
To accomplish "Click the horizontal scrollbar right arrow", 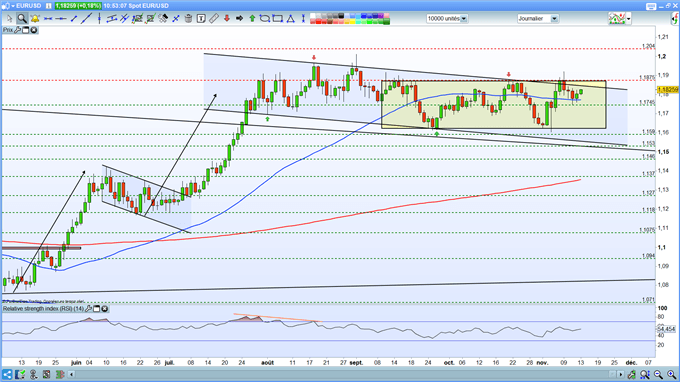I will pyautogui.click(x=621, y=374).
